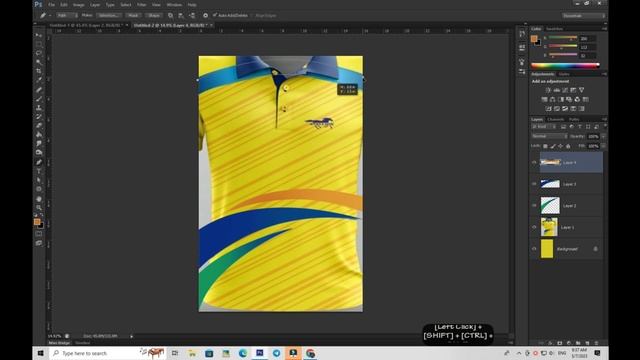
Task: Select the Move tool
Action: (x=39, y=36)
